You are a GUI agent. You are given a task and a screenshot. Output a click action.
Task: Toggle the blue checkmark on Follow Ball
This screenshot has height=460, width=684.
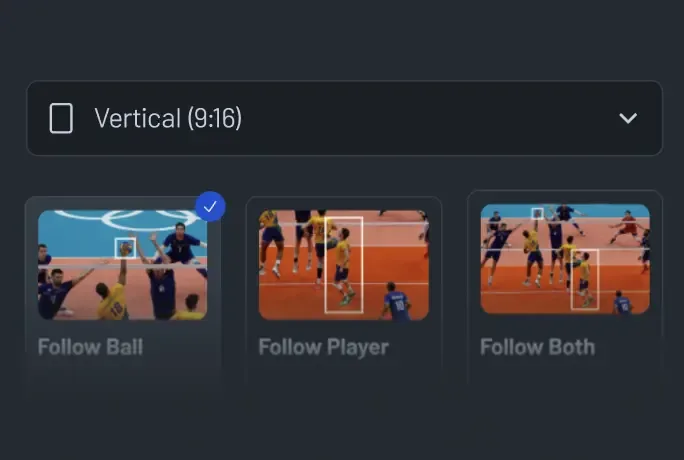(210, 207)
